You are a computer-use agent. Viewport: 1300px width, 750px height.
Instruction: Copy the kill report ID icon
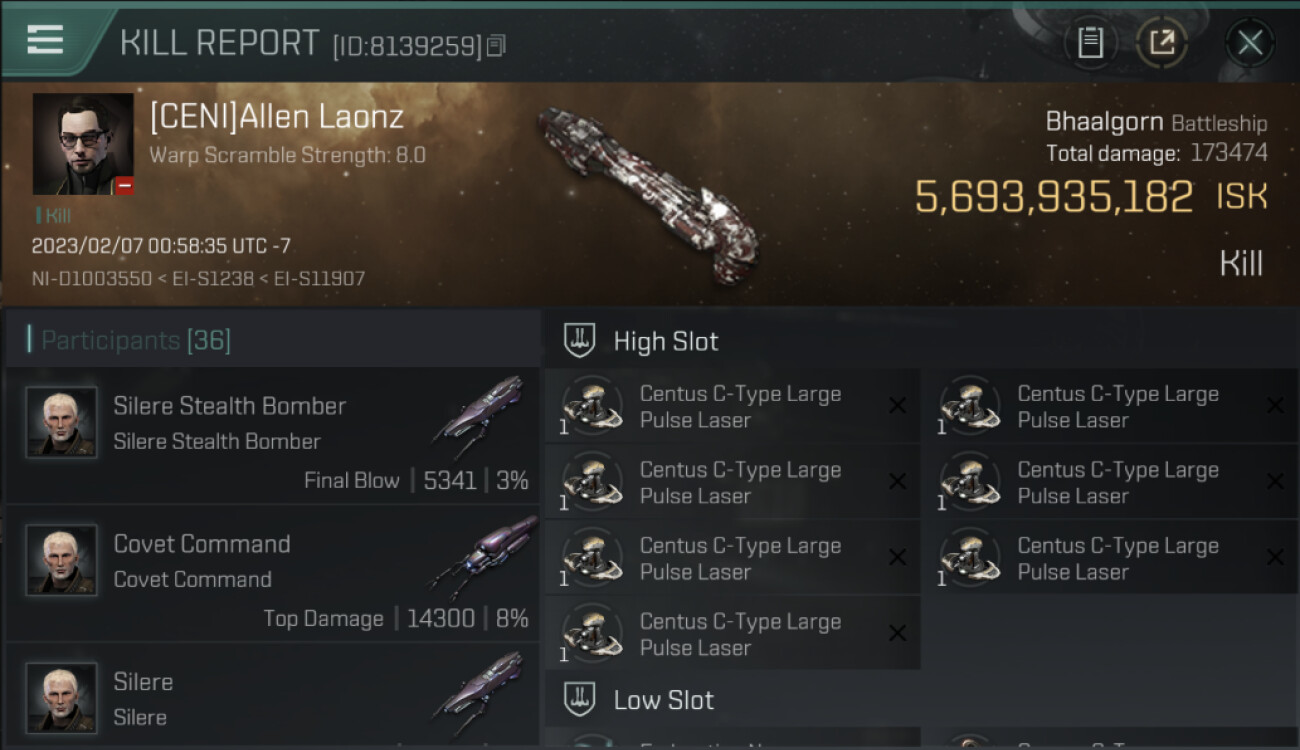pyautogui.click(x=497, y=45)
